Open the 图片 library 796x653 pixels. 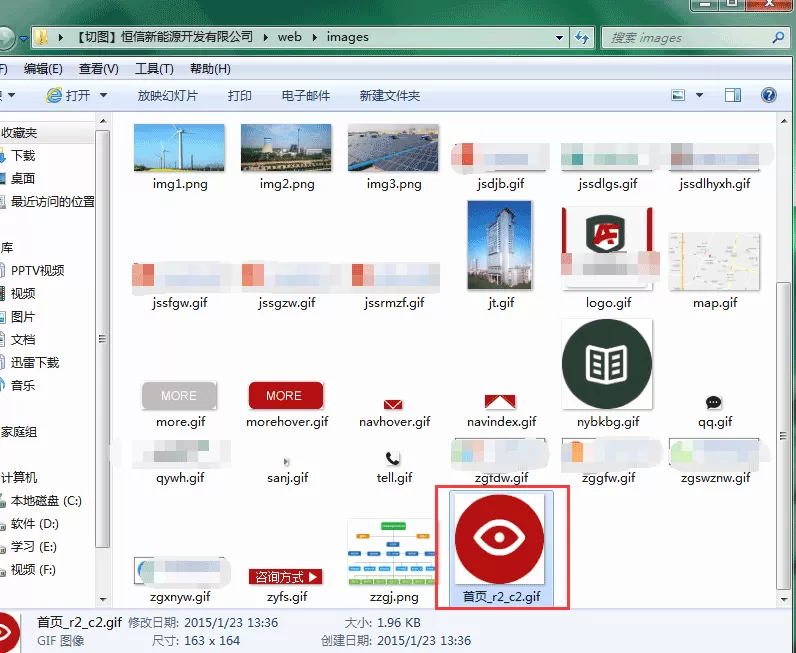[x=23, y=316]
